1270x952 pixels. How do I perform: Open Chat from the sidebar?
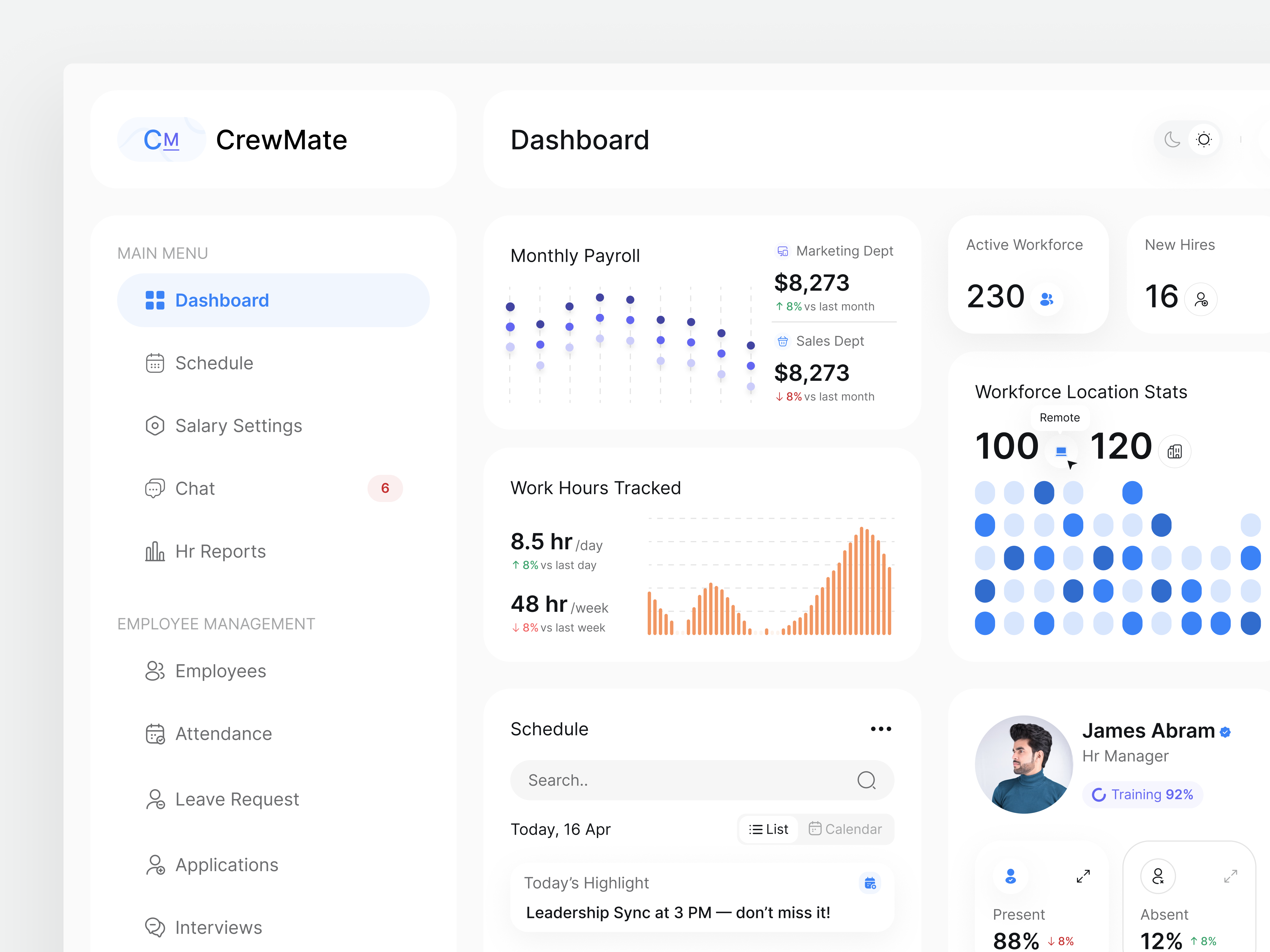195,488
